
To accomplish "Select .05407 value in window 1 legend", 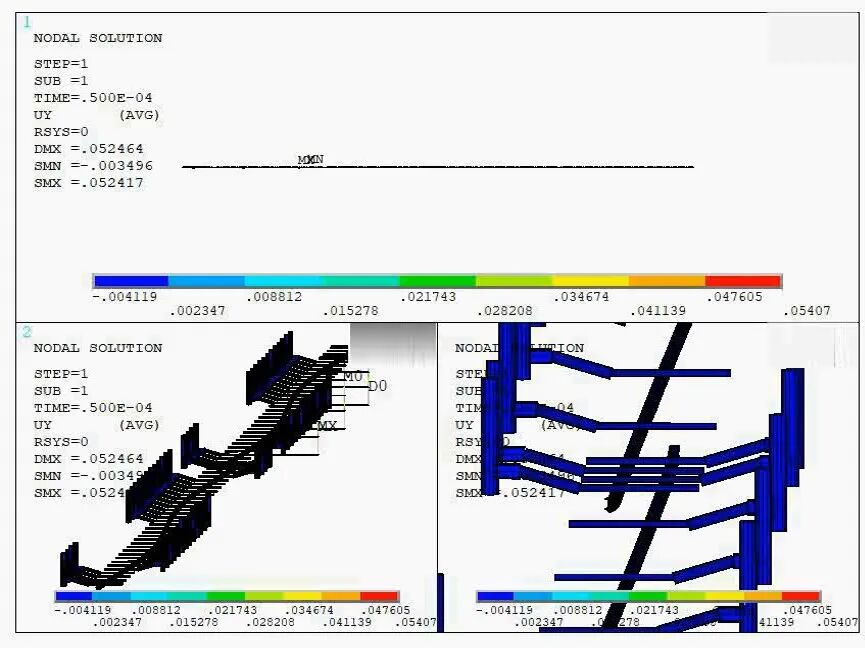I will point(807,311).
